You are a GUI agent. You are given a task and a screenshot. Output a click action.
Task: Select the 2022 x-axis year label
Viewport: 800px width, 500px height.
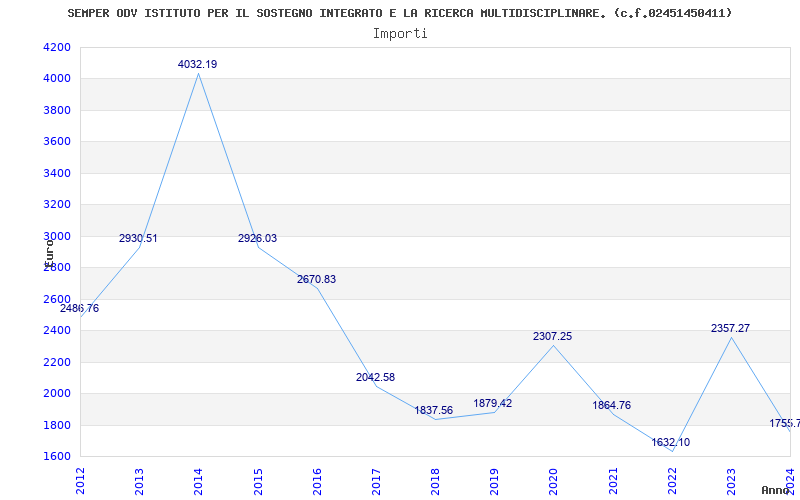pos(672,481)
